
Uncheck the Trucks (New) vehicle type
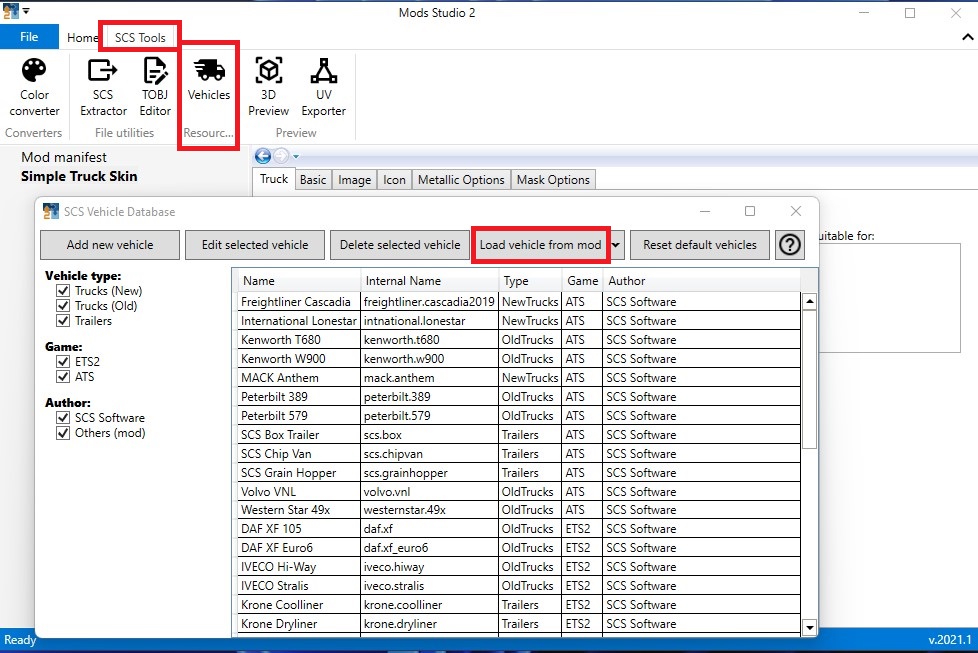click(x=63, y=291)
